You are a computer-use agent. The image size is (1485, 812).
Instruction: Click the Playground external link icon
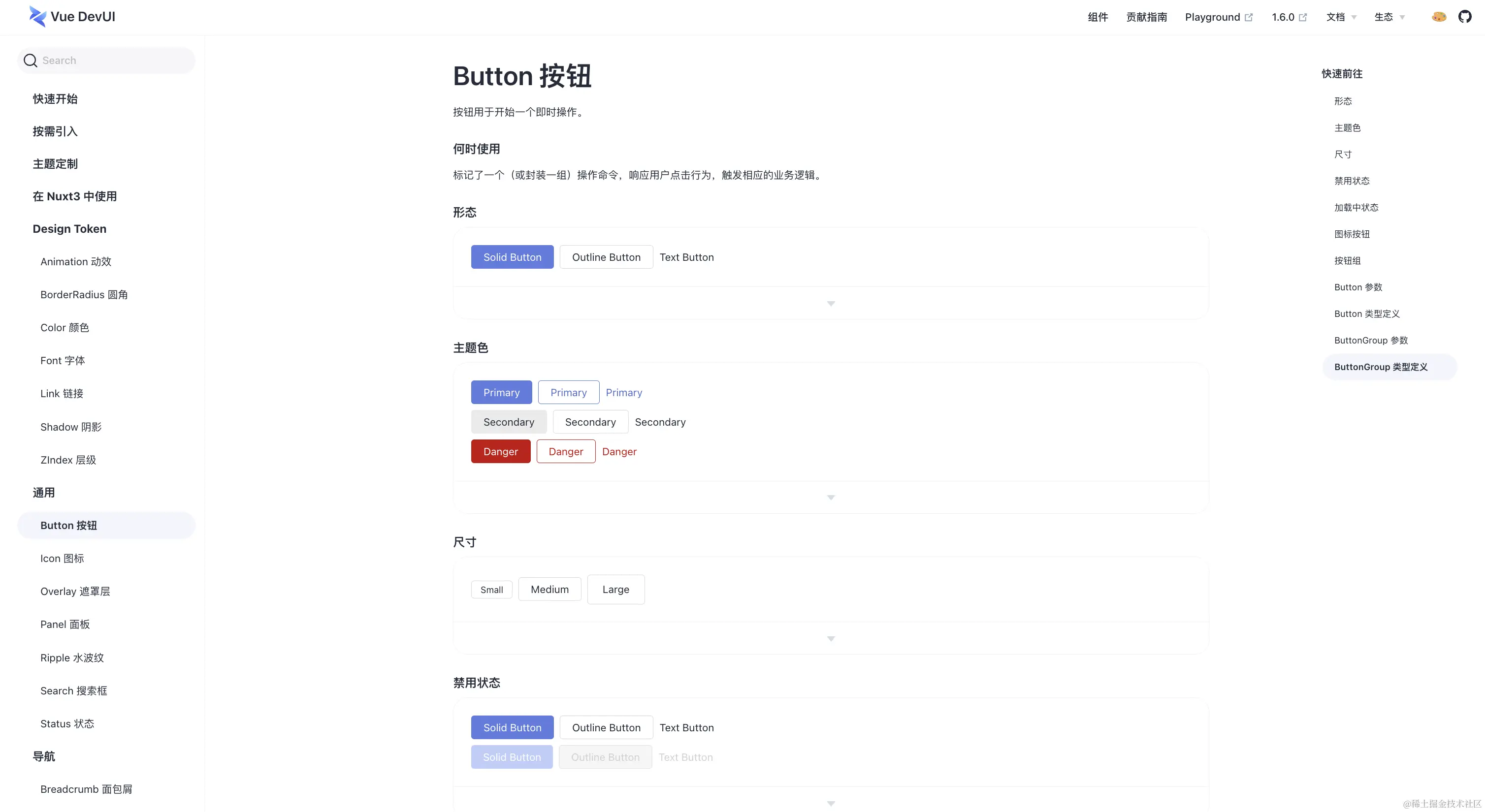[1249, 17]
